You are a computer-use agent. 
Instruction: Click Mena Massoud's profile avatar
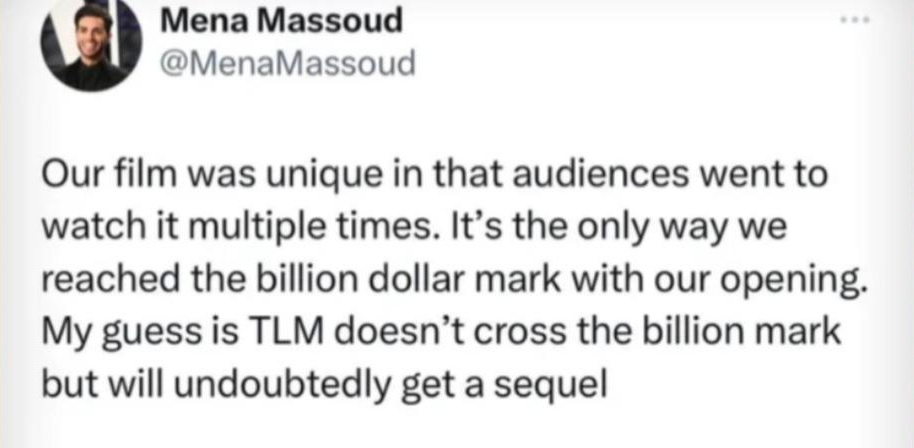(86, 45)
